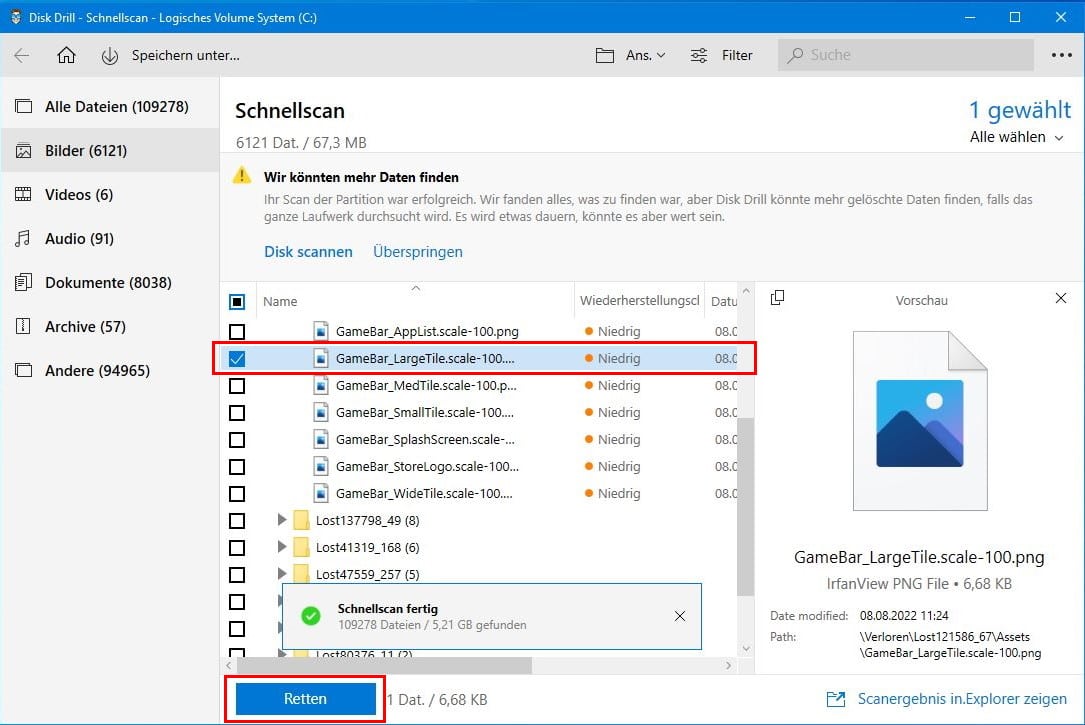Screen dimensions: 1085x725
Task: Check the GameBar_SmallTile checkbox
Action: click(237, 412)
